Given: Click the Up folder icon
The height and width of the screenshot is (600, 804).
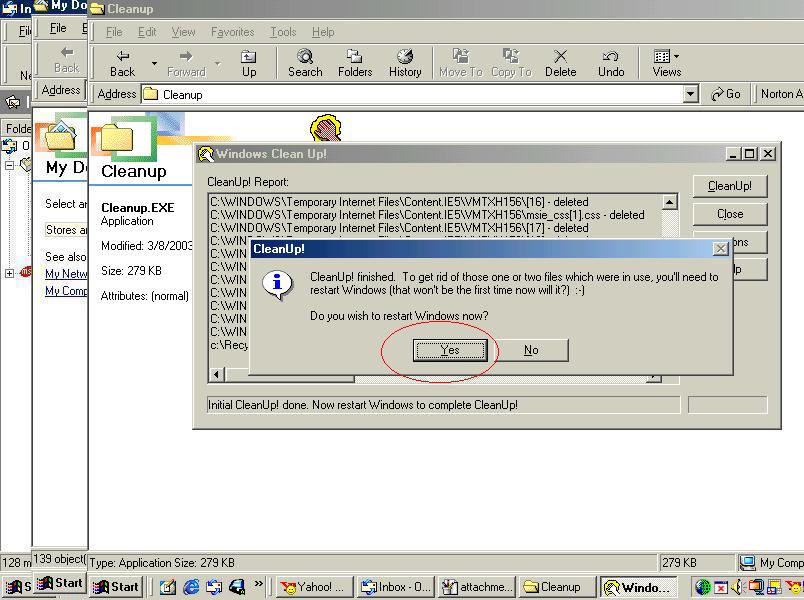Looking at the screenshot, I should point(249,63).
